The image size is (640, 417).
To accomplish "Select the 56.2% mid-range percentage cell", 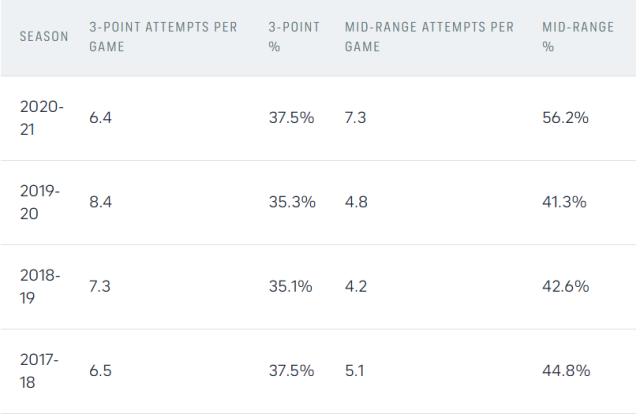I will click(x=565, y=118).
